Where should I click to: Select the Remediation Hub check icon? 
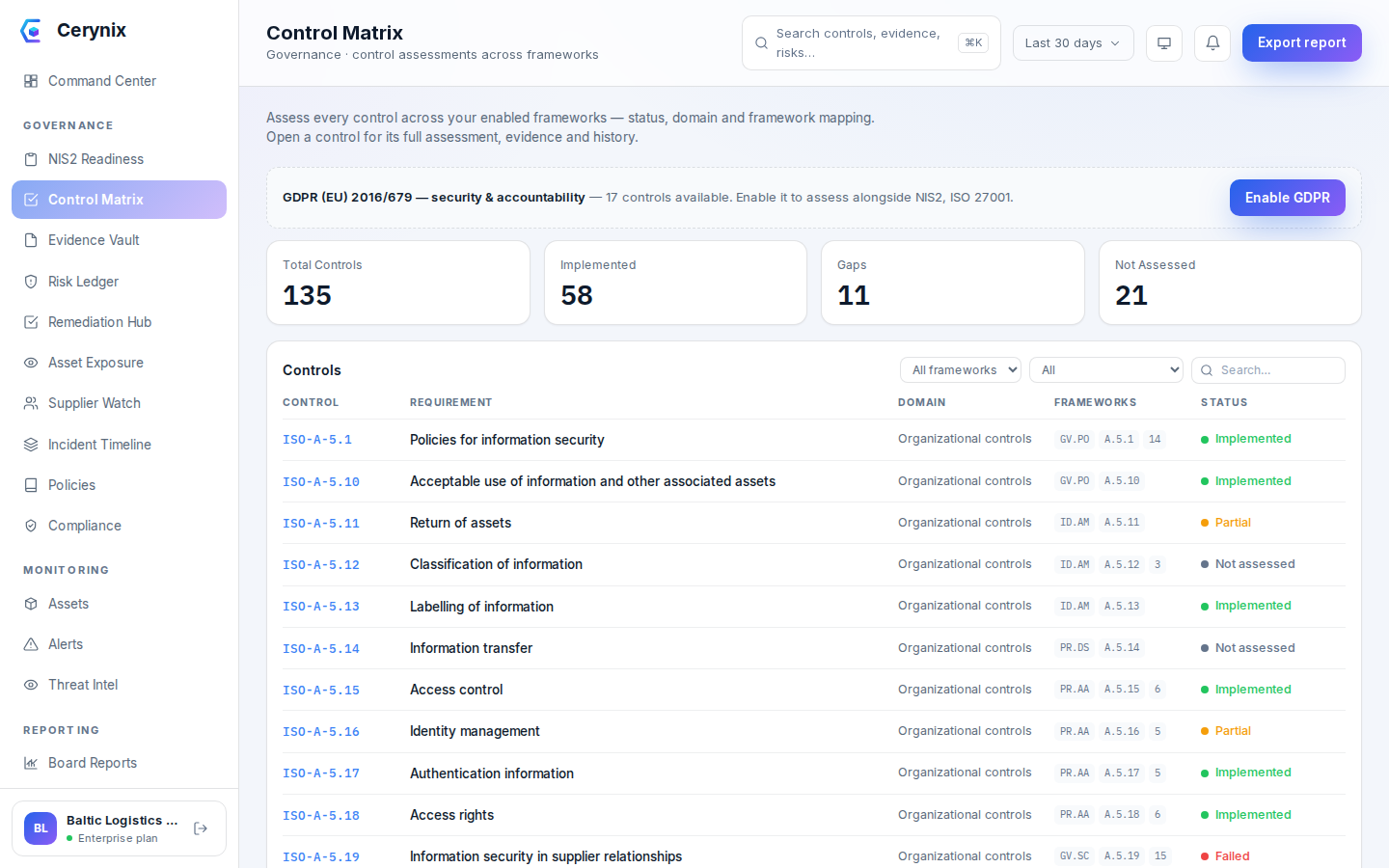(x=31, y=322)
